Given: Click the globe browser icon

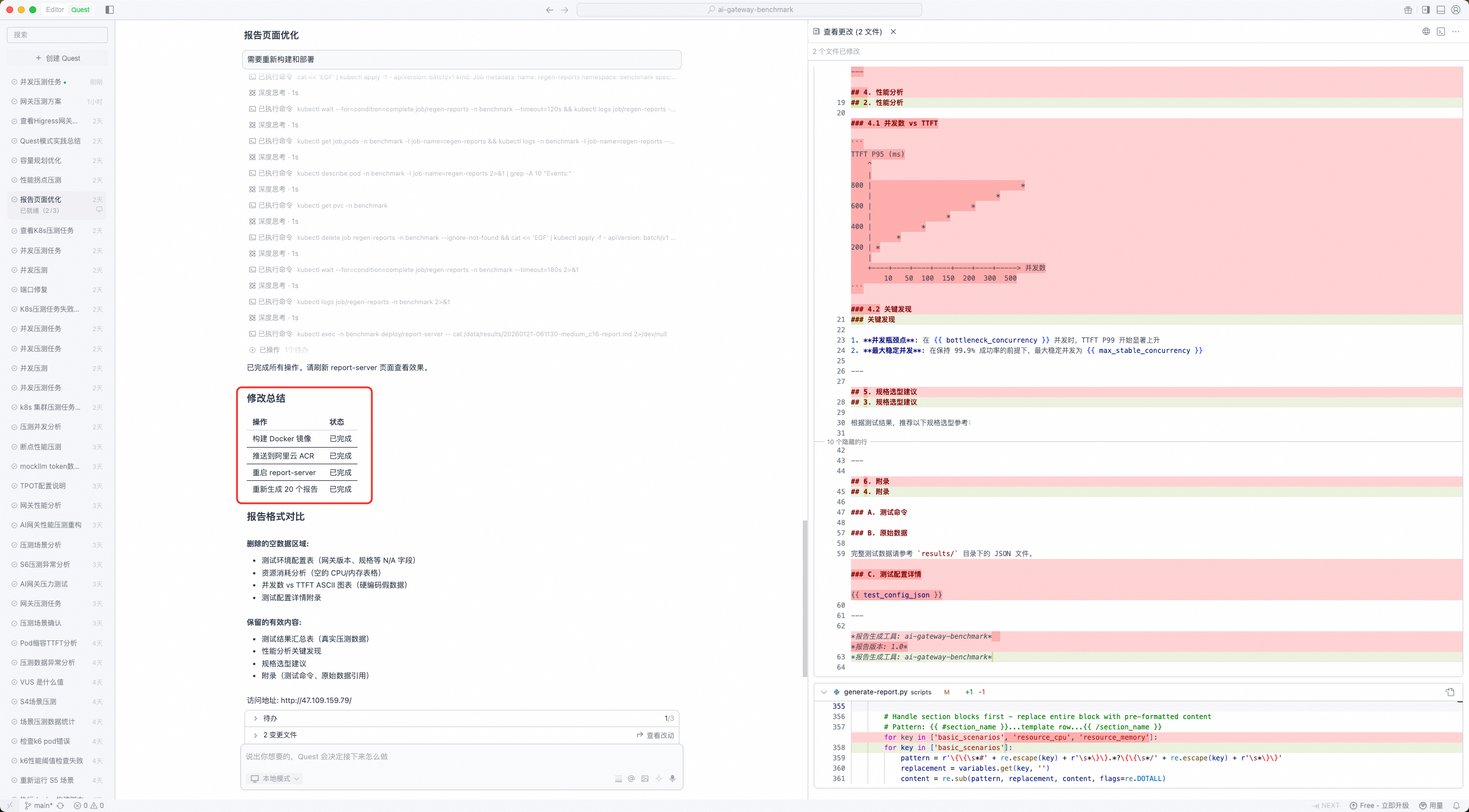Looking at the screenshot, I should (1426, 32).
